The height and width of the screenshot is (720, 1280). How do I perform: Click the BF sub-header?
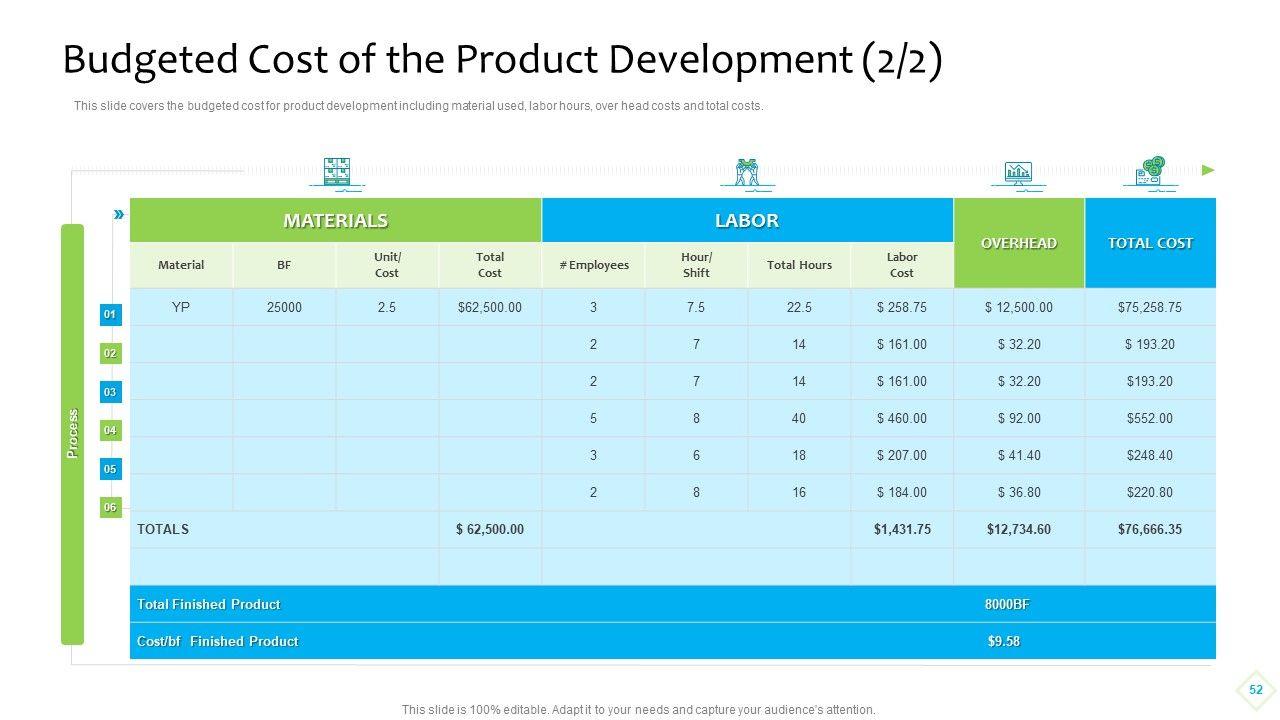pos(284,265)
